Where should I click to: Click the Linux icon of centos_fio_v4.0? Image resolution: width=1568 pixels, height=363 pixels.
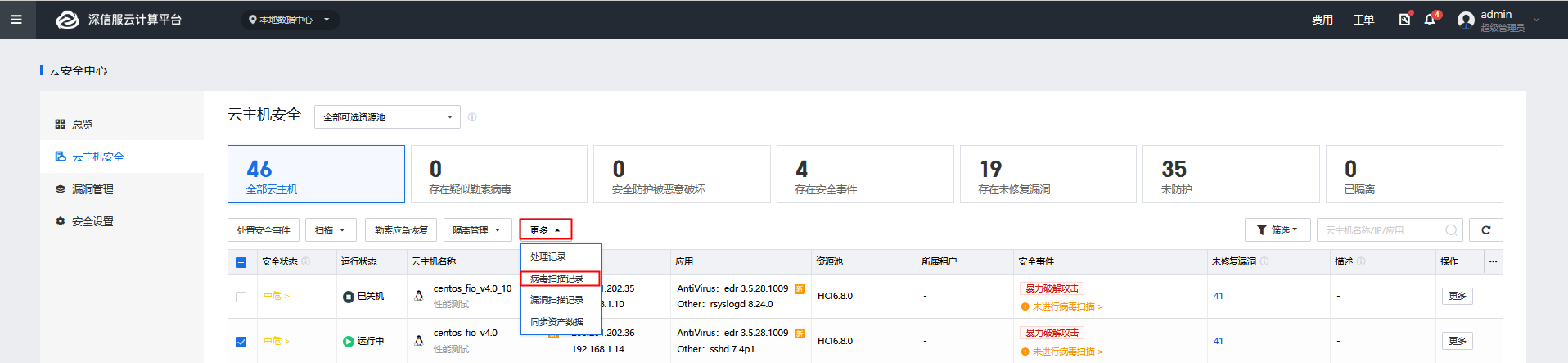pyautogui.click(x=419, y=340)
